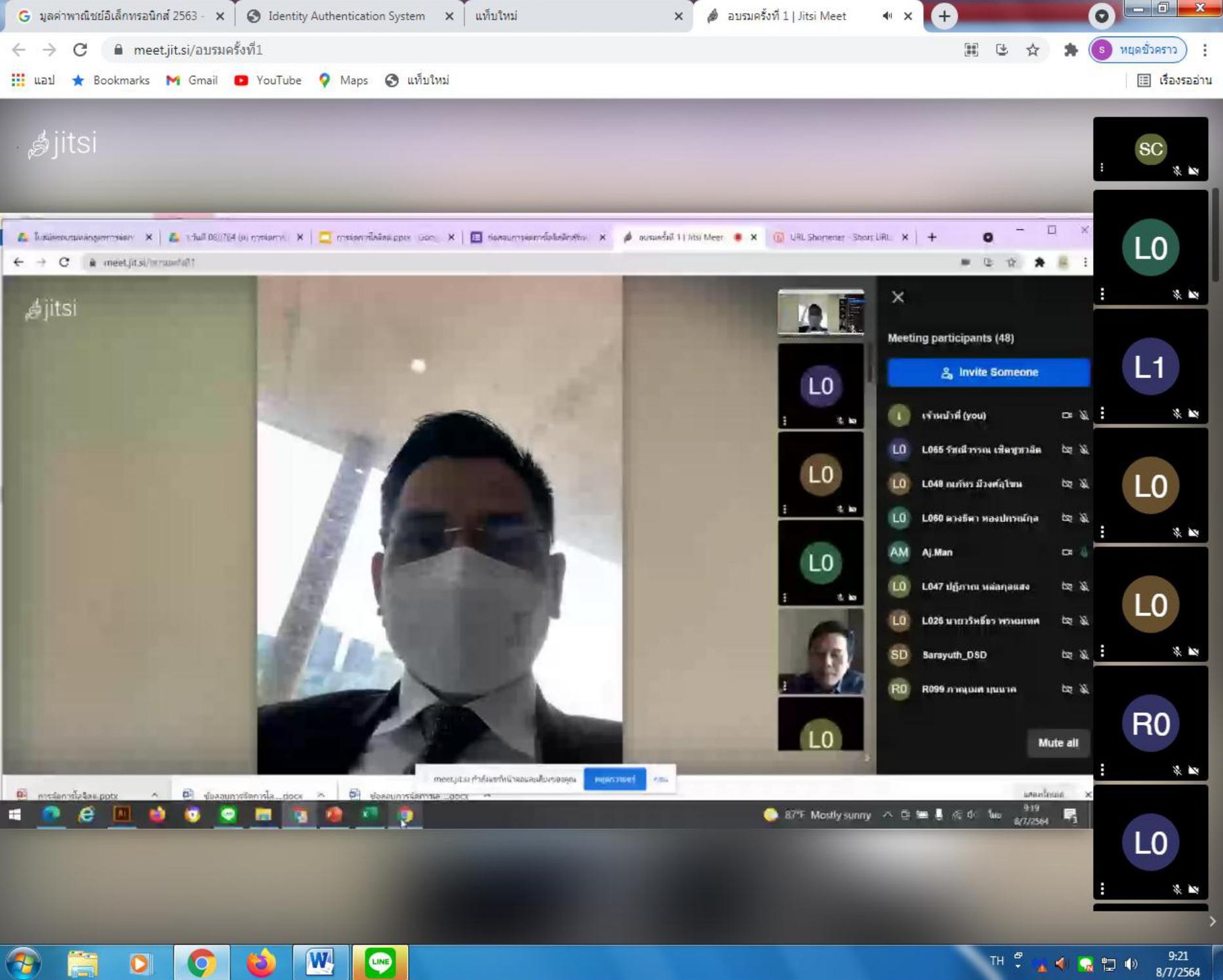Viewport: 1223px width, 980px height.
Task: Launch LINE from the Windows taskbar
Action: [380, 962]
